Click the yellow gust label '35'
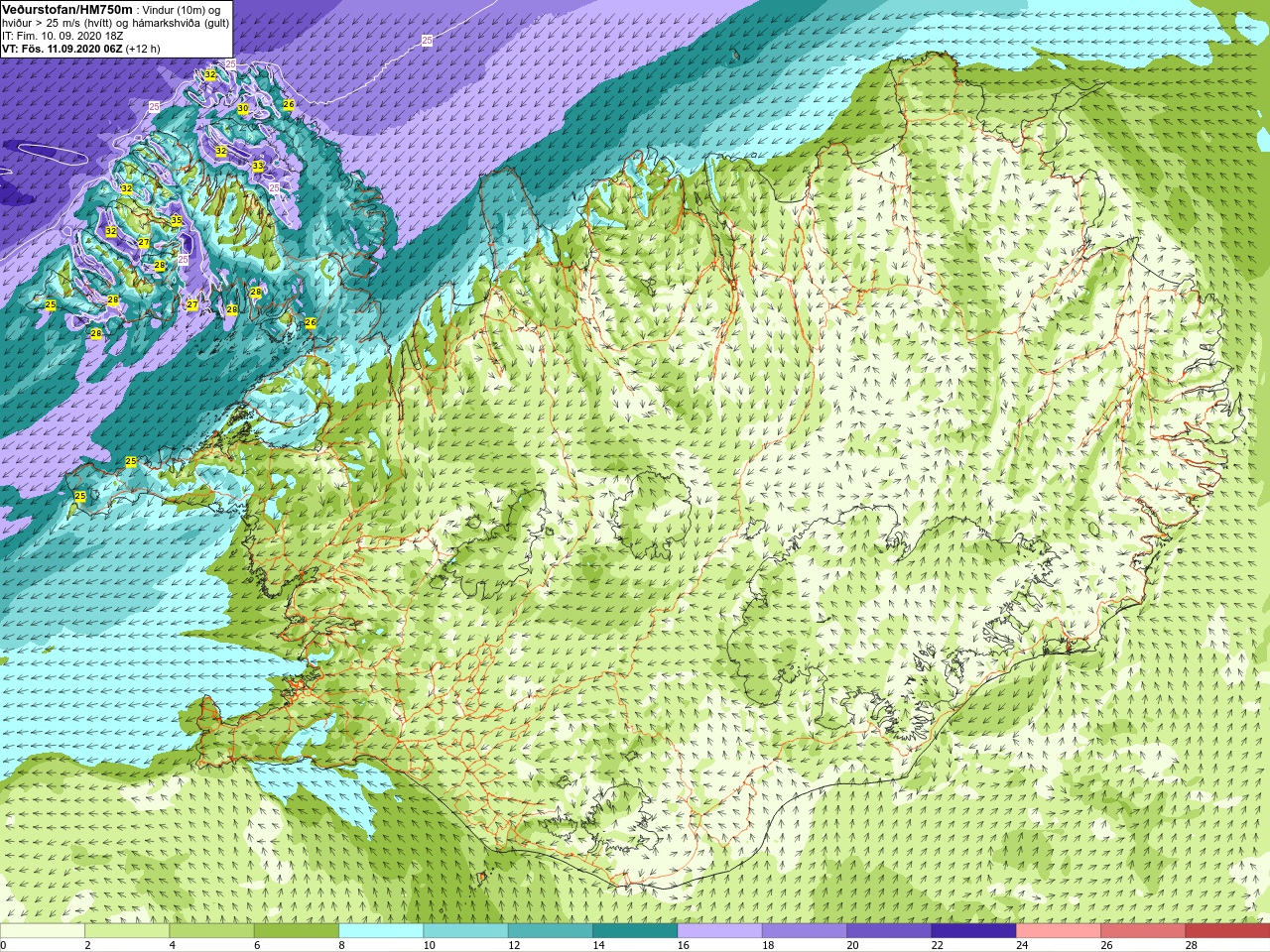 [176, 220]
